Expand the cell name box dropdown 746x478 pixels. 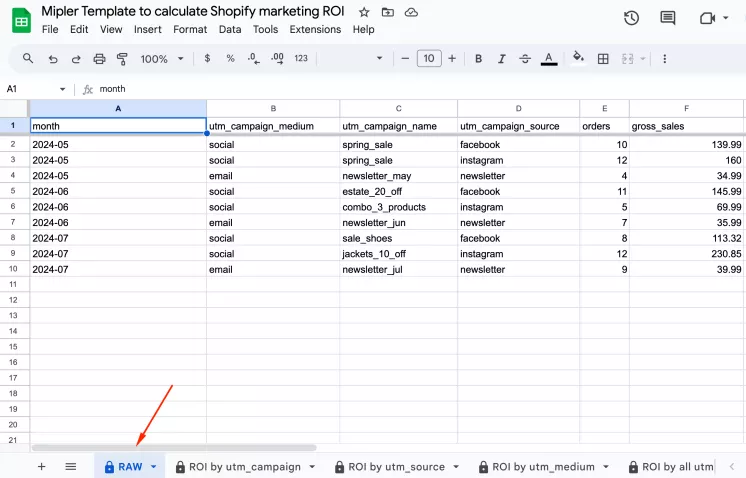click(62, 89)
